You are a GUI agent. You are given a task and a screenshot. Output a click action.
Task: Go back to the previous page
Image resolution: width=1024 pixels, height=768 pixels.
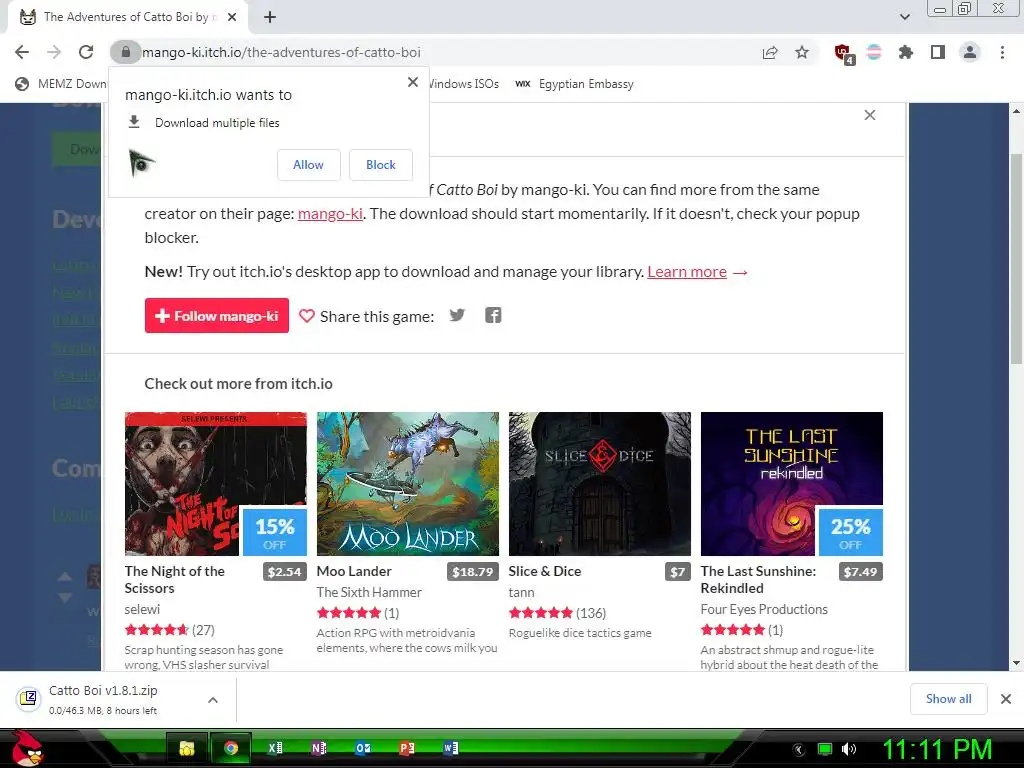[22, 52]
